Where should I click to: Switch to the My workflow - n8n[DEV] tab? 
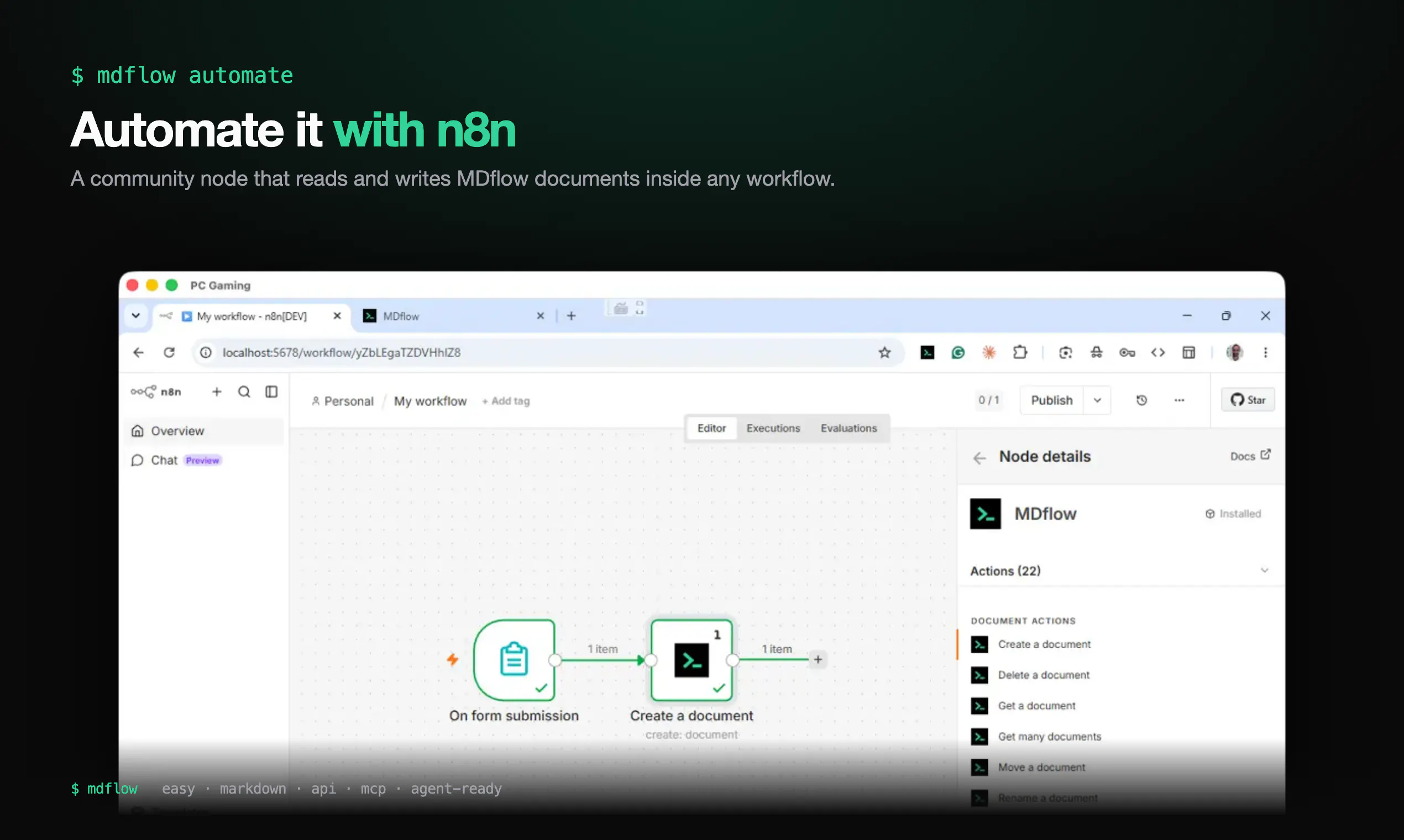click(251, 316)
